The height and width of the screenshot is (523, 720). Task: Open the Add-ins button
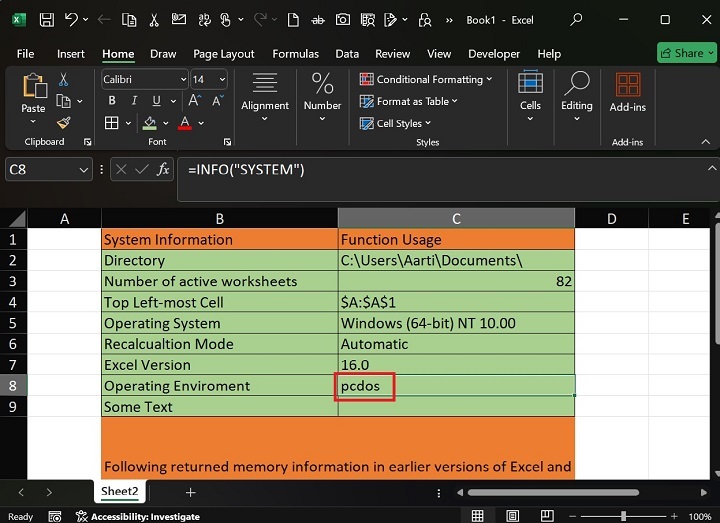627,92
